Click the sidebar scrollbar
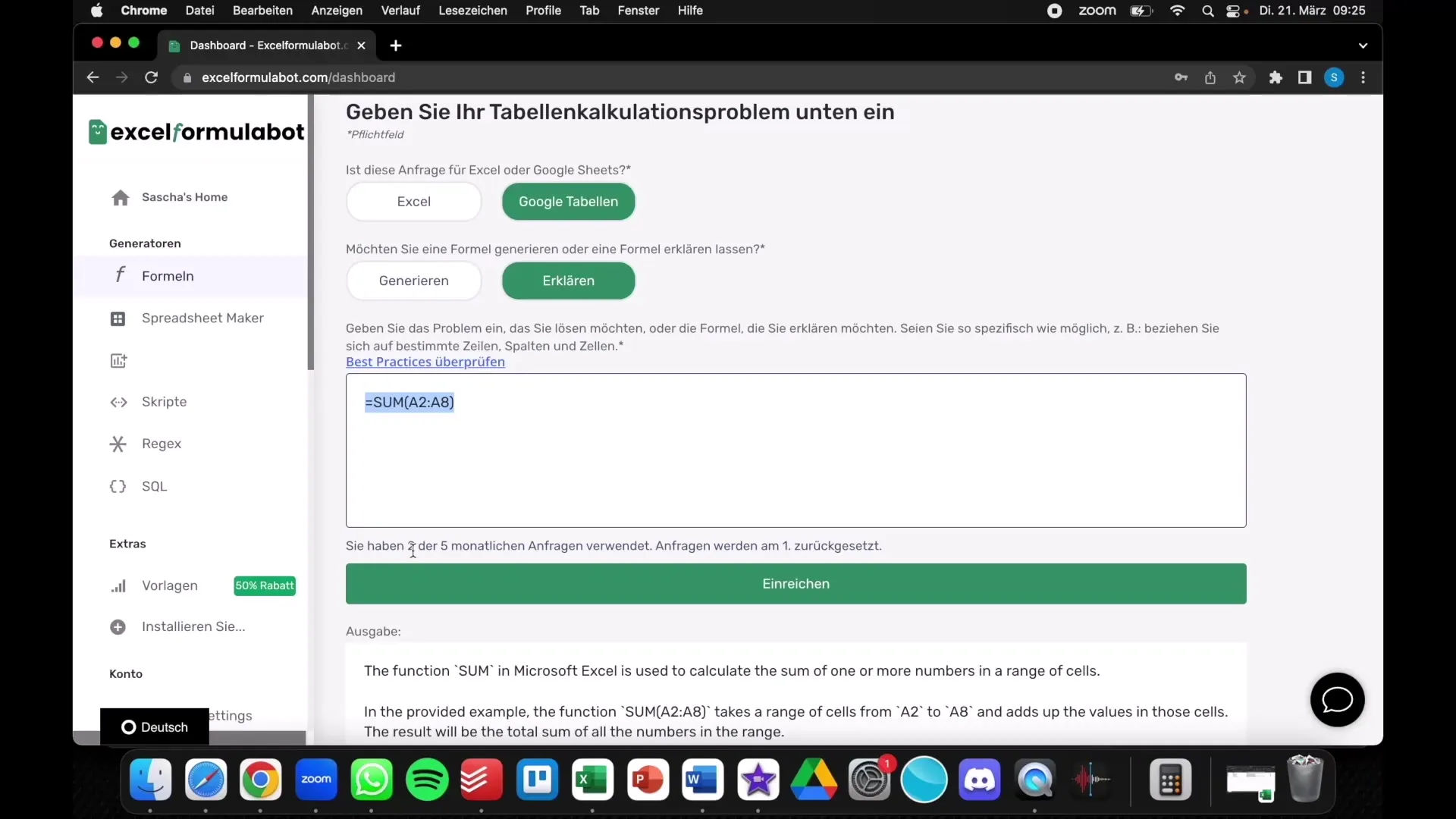This screenshot has height=819, width=1456. tap(310, 232)
